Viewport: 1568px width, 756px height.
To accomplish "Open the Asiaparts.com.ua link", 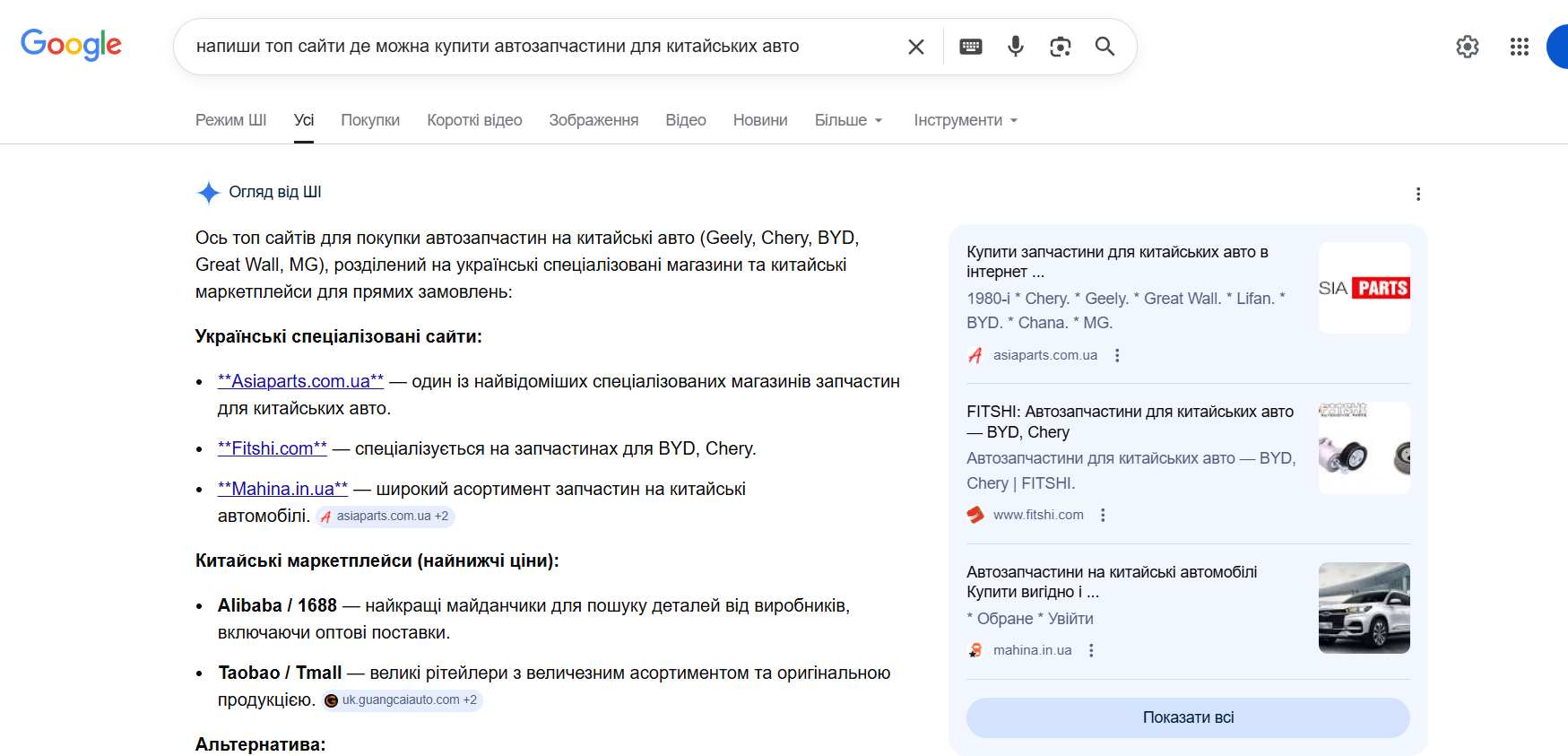I will [x=300, y=381].
